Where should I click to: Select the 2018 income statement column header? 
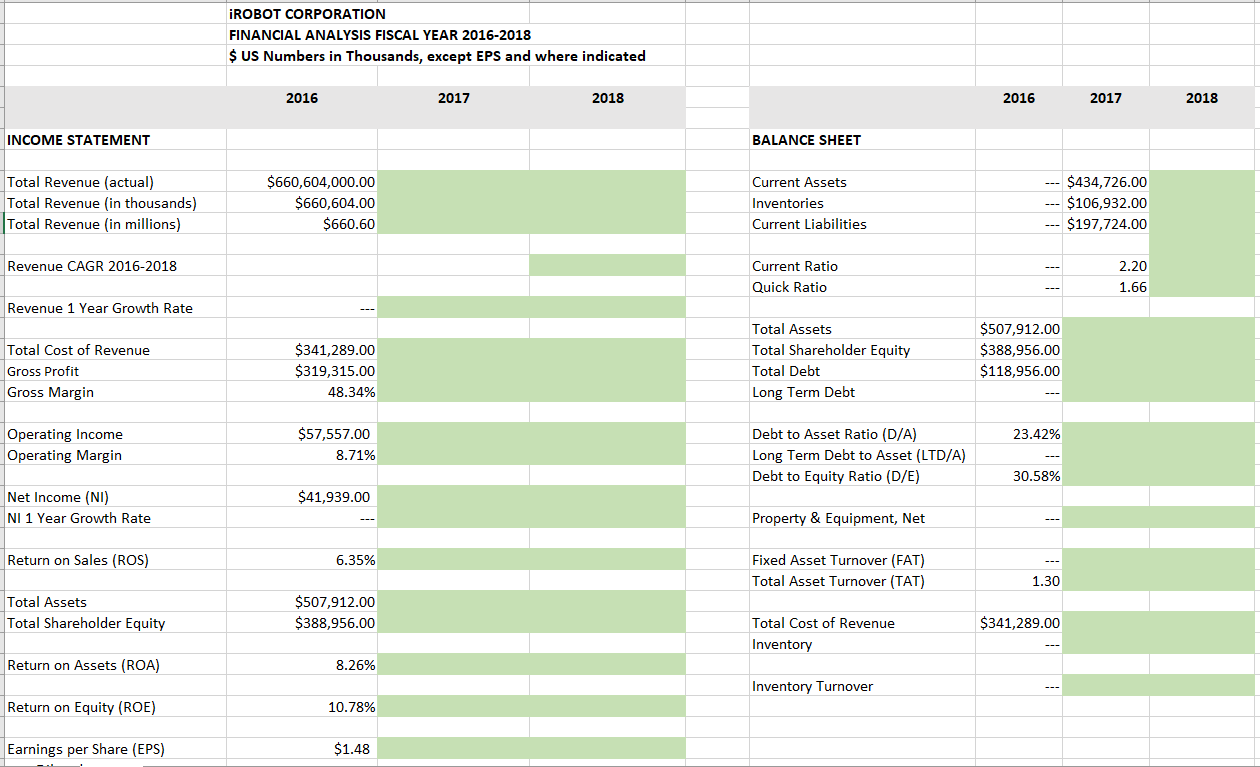point(608,98)
